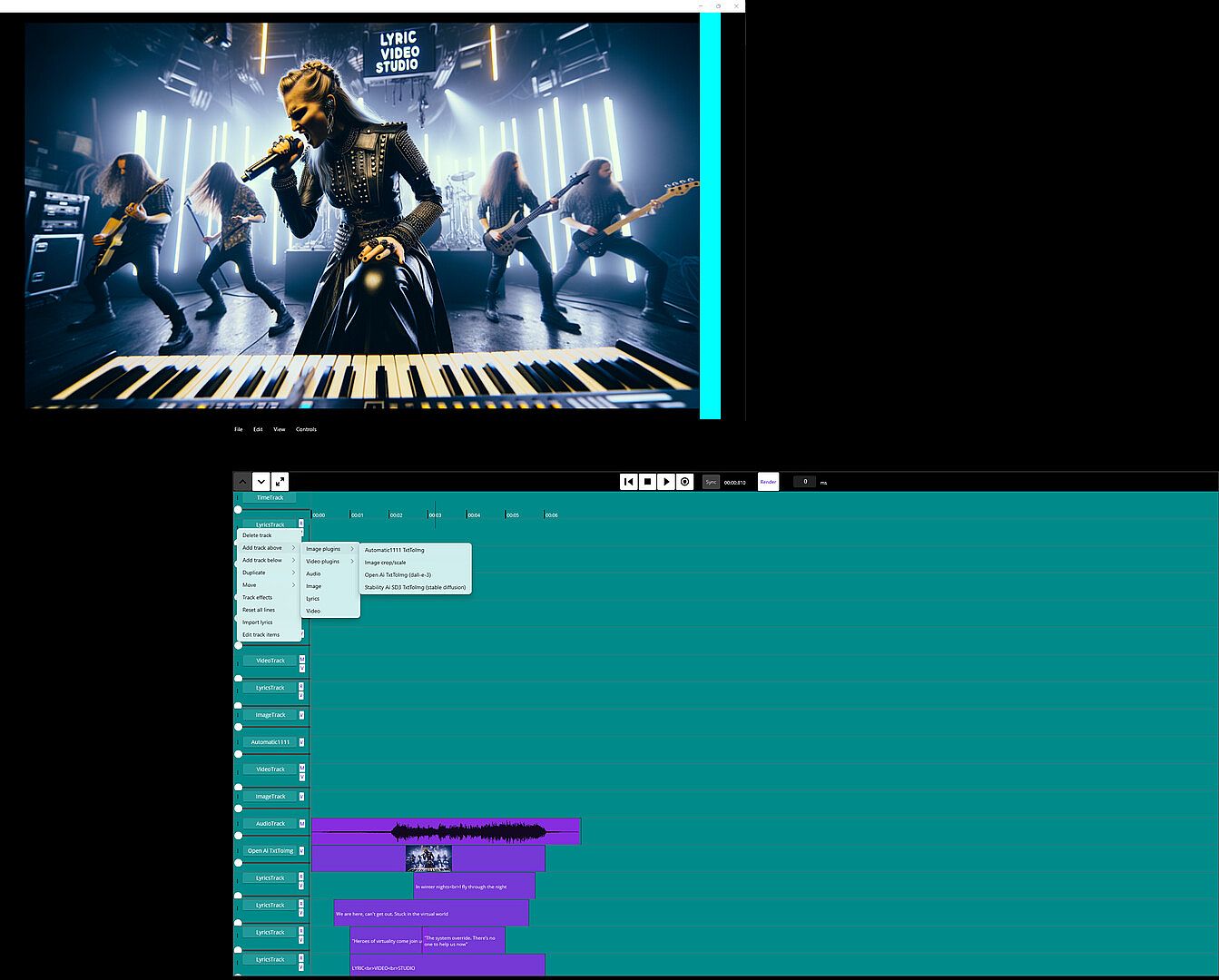Toggle R on the 'In winter nights' LyricsTrack
This screenshot has width=1219, height=980.
tap(301, 875)
